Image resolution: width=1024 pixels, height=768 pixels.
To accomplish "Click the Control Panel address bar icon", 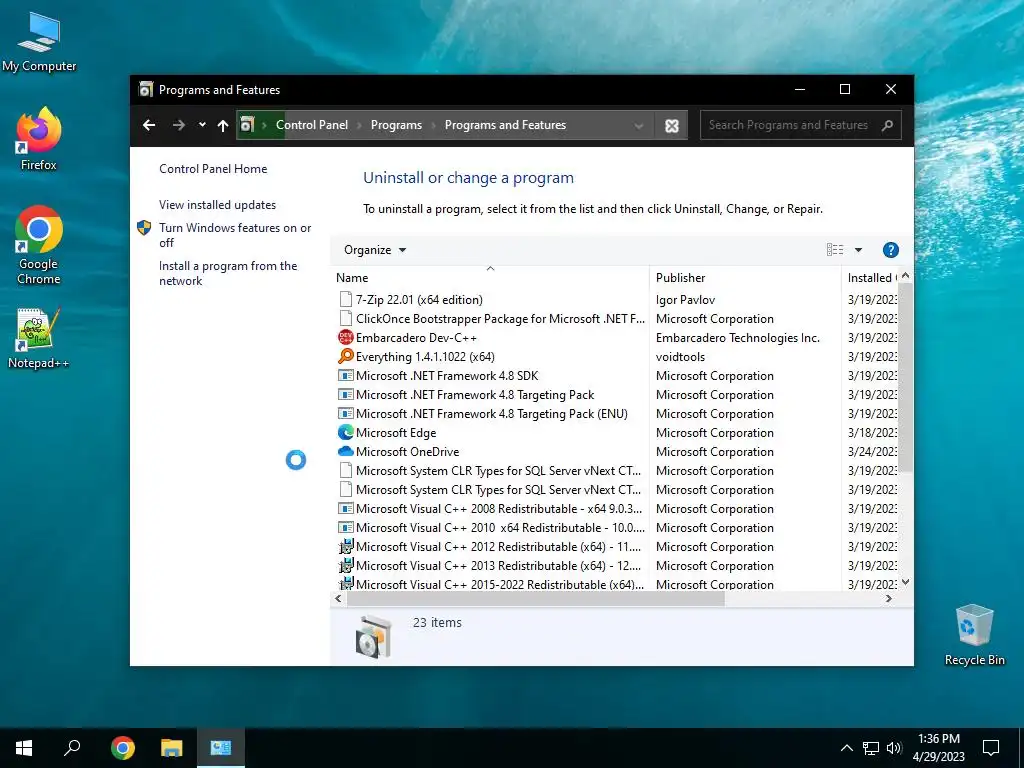I will pyautogui.click(x=247, y=125).
